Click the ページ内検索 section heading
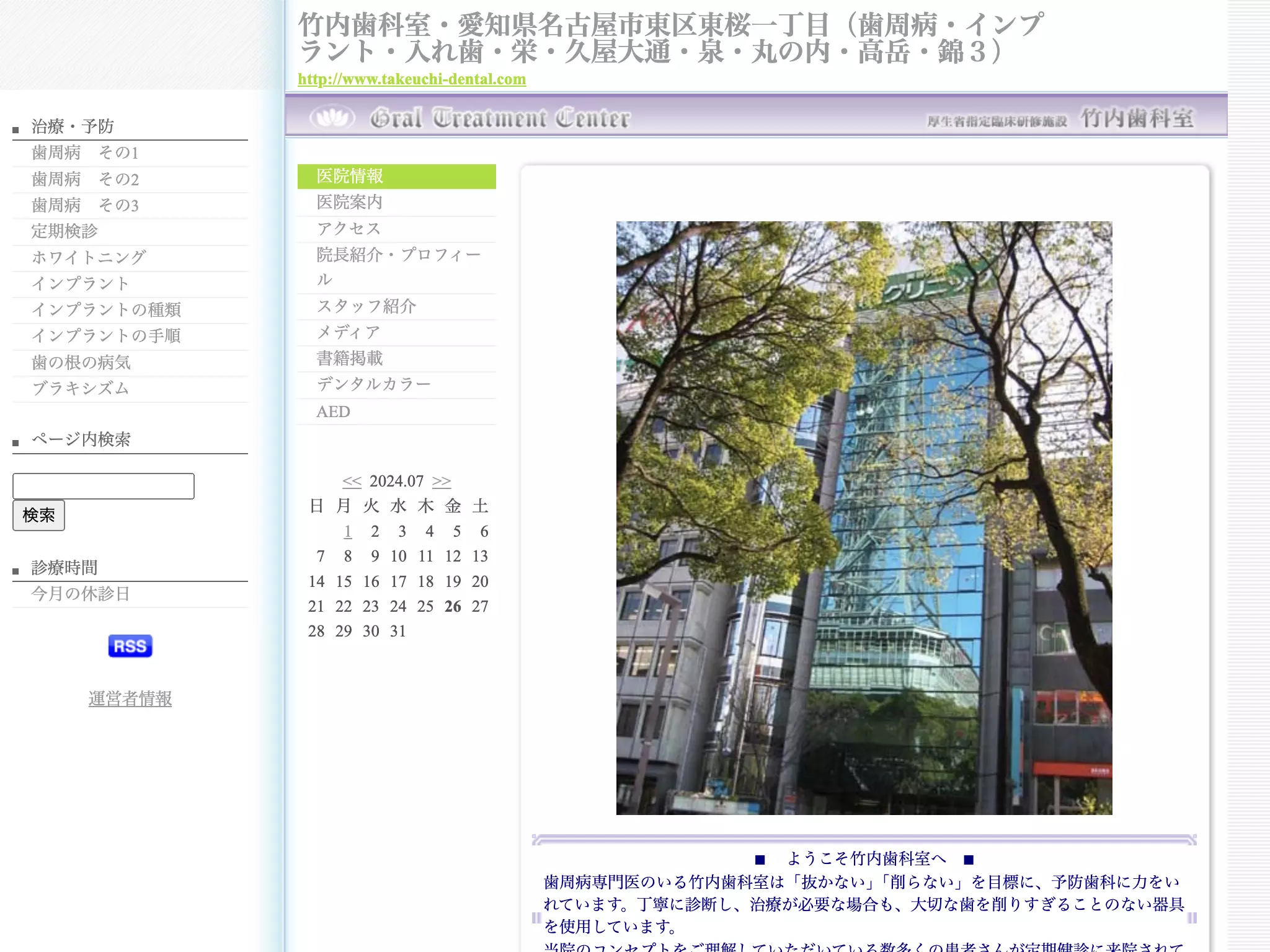The height and width of the screenshot is (952, 1270). click(81, 439)
